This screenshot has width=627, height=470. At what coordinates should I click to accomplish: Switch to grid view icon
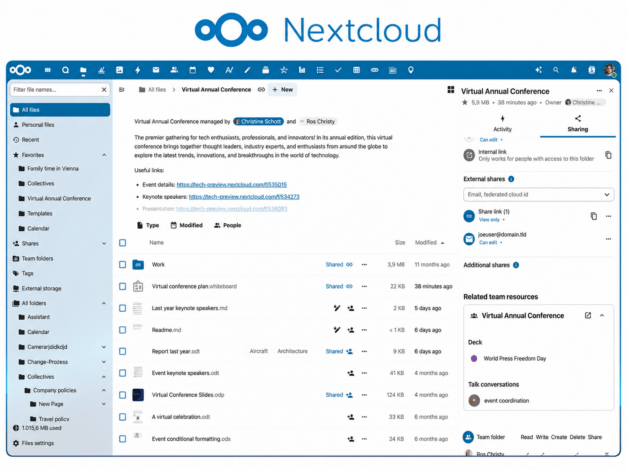(451, 90)
